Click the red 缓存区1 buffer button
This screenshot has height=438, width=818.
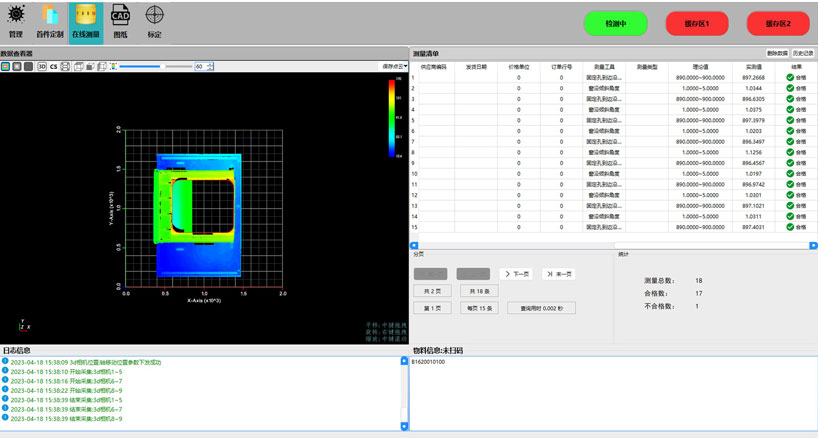pos(698,22)
